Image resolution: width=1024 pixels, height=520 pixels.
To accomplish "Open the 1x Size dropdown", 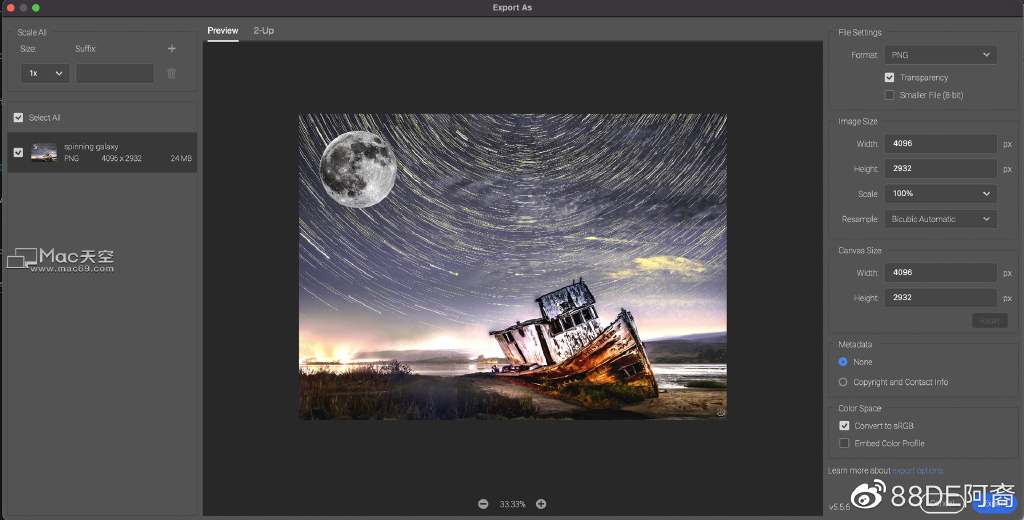I will 44,73.
